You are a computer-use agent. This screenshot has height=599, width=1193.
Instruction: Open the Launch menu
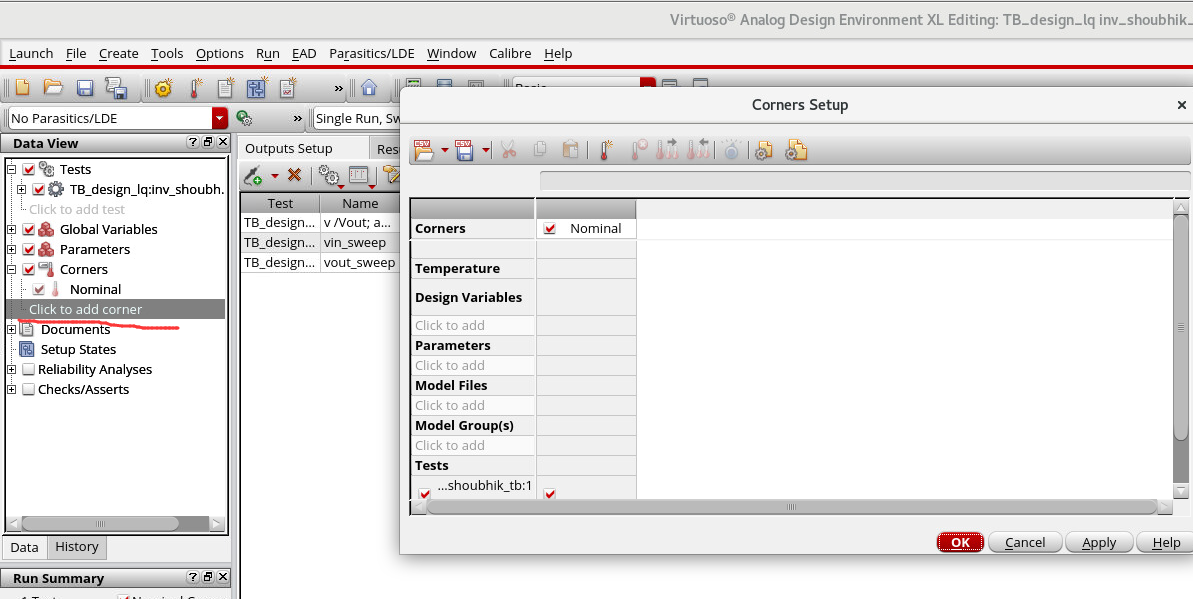(x=31, y=53)
